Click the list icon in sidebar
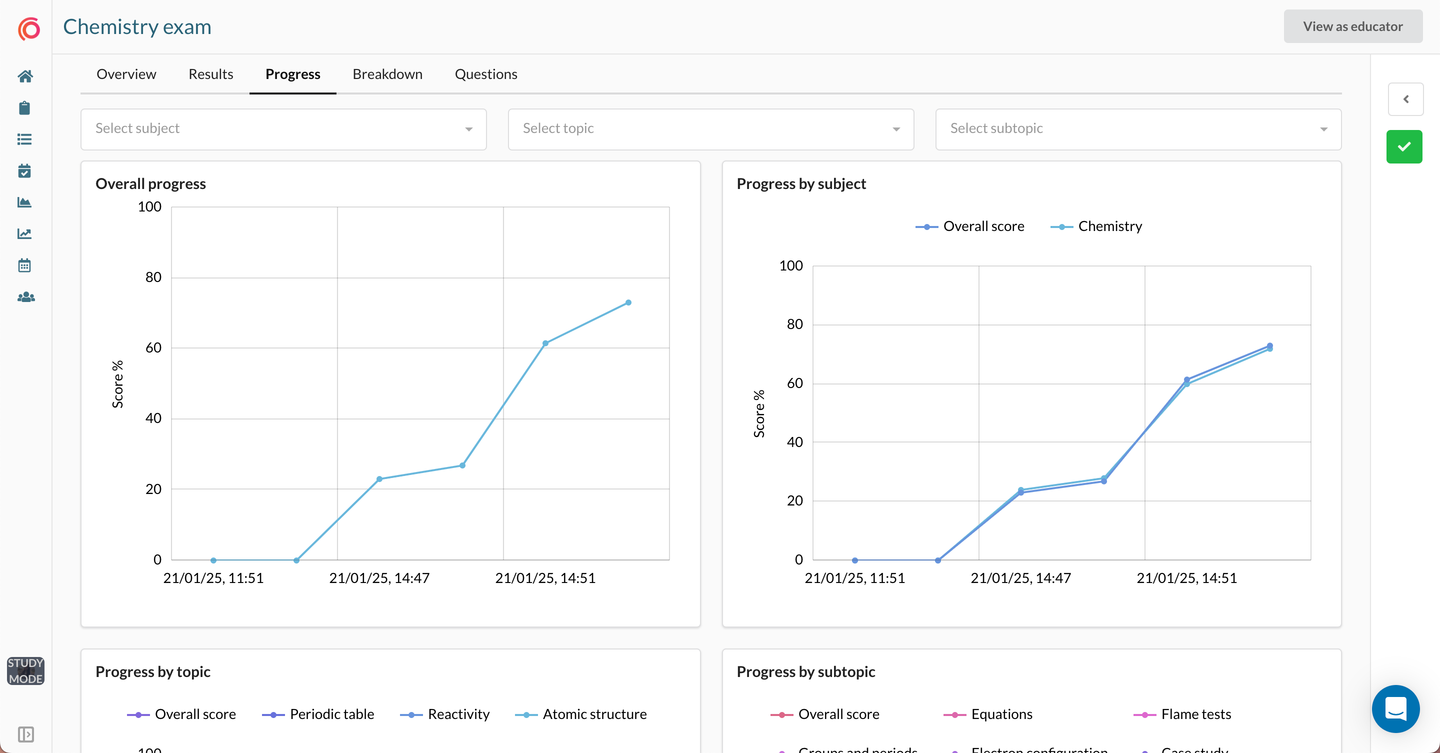The width and height of the screenshot is (1440, 753). tap(25, 140)
